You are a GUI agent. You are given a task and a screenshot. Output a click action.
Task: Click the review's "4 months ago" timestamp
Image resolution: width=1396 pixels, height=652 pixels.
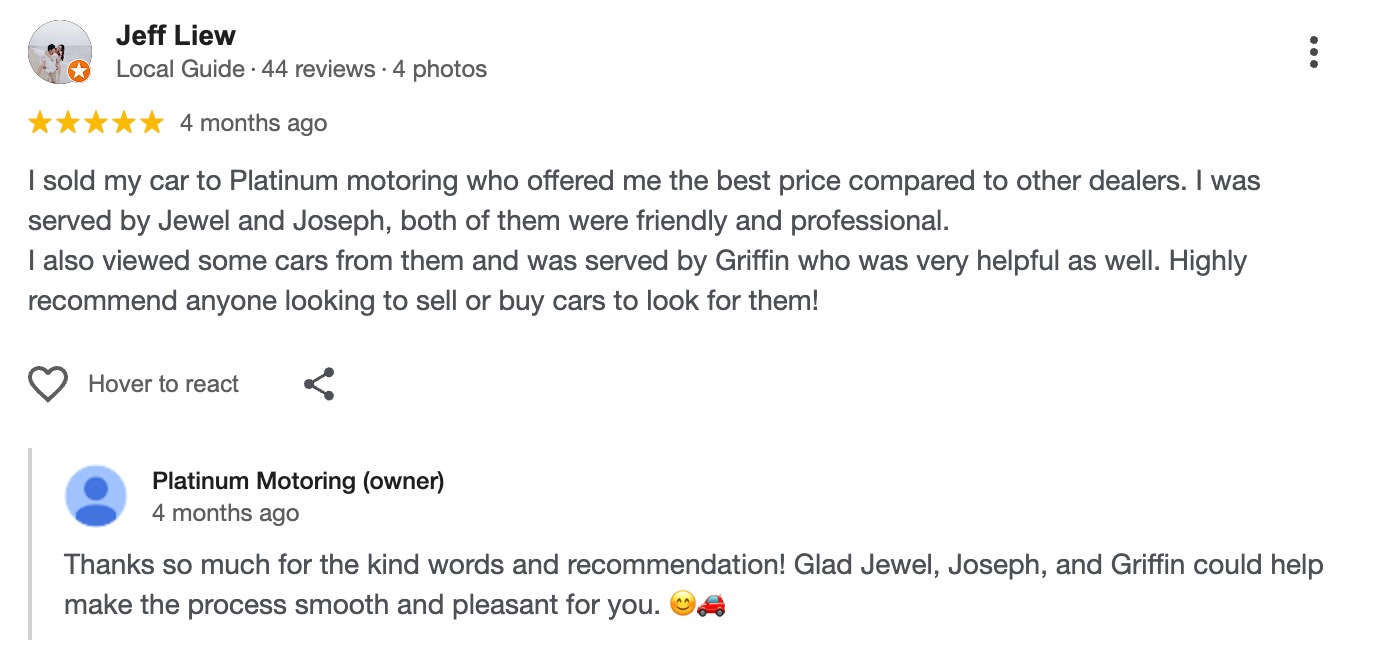(253, 123)
